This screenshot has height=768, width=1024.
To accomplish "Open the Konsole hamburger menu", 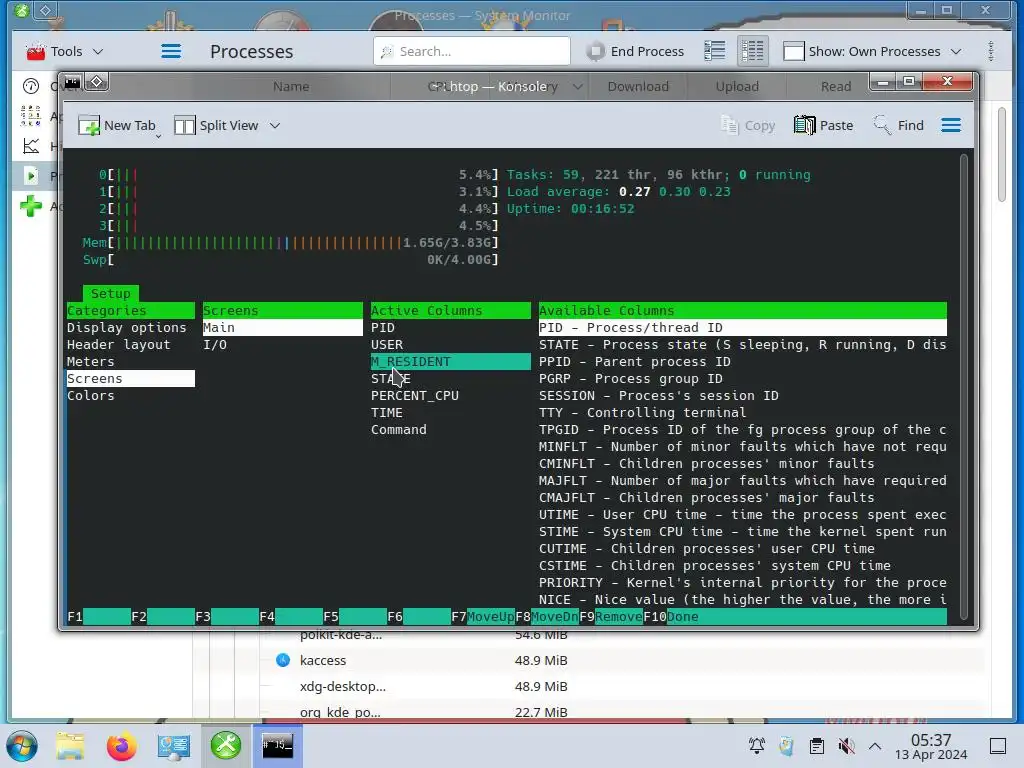I will coord(951,125).
